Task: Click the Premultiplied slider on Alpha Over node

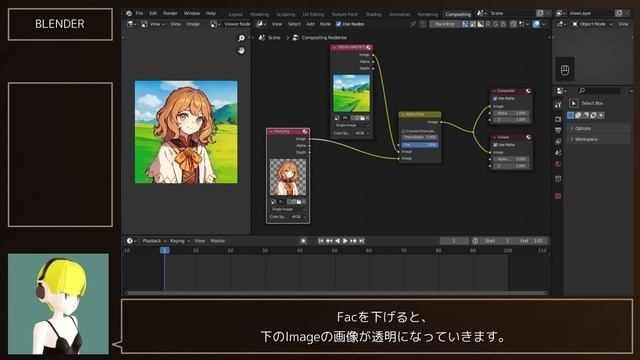Action: point(420,138)
